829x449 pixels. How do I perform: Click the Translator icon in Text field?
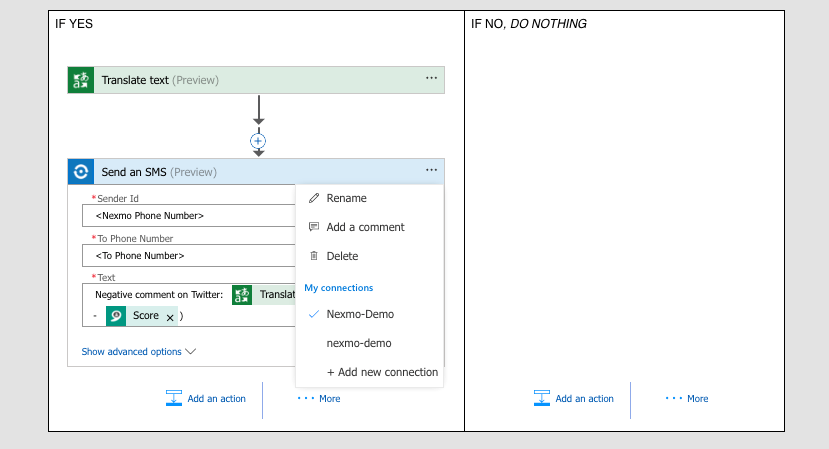[x=242, y=294]
